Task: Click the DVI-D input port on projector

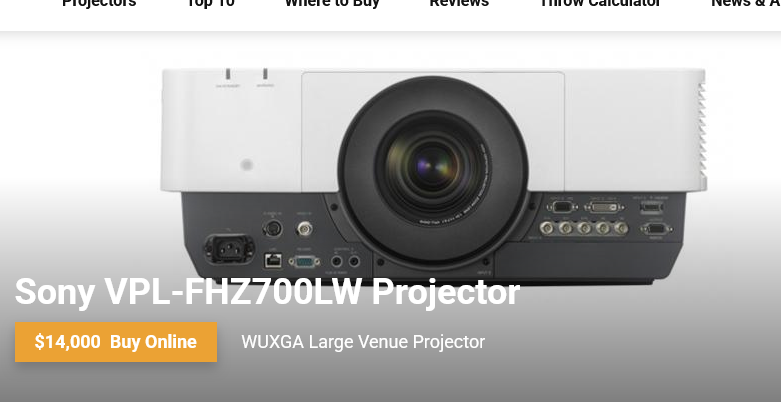Action: pos(604,206)
